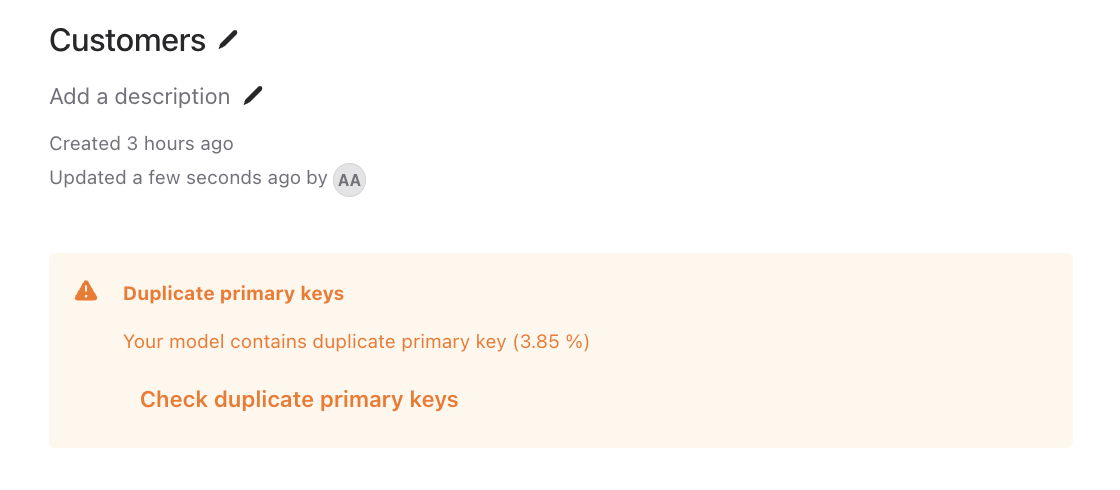Click the edit pencil beside Customers title
The image size is (1120, 490).
pyautogui.click(x=229, y=40)
